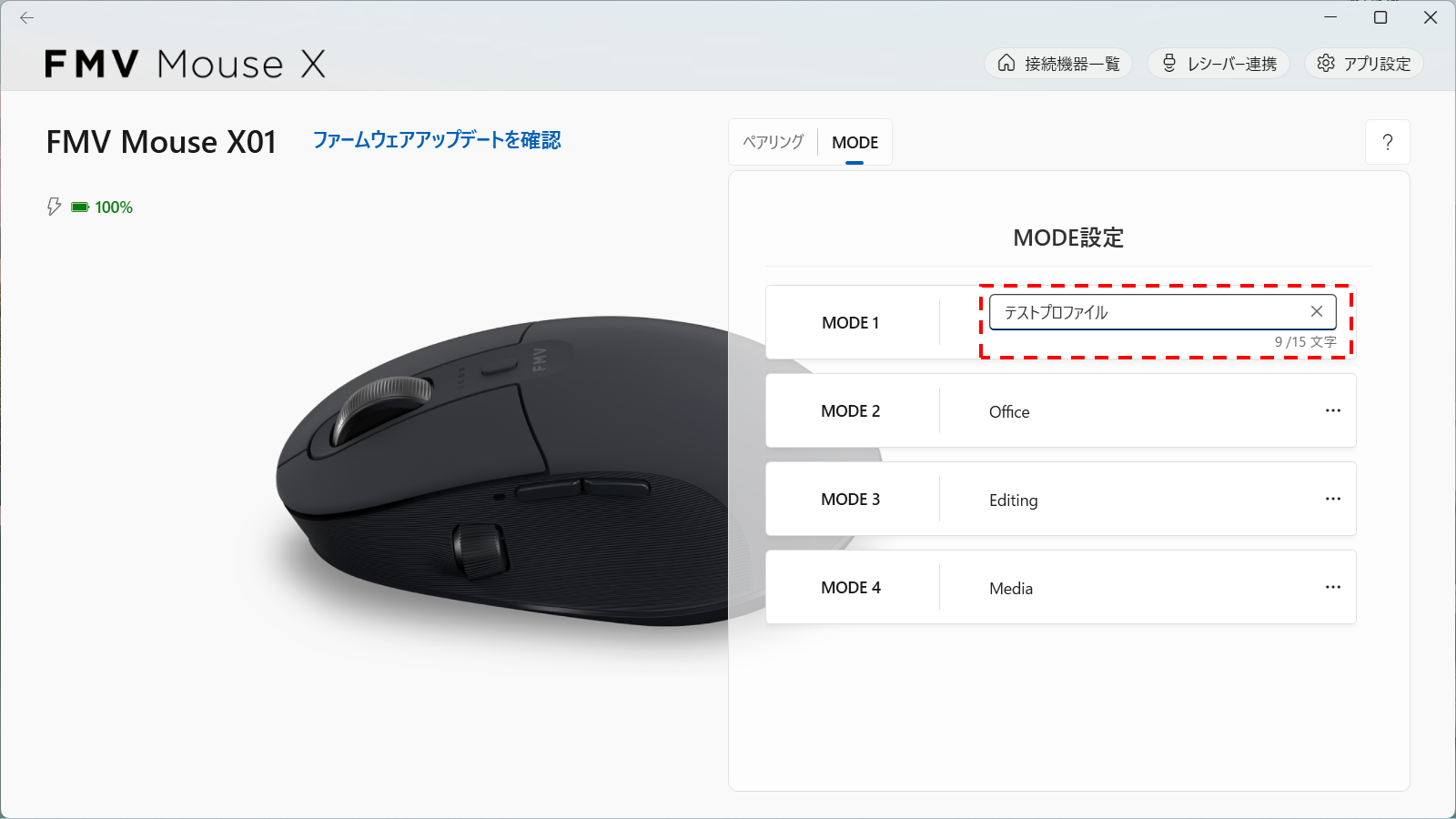Click the Office profile name
The image size is (1456, 819).
coord(1009,412)
